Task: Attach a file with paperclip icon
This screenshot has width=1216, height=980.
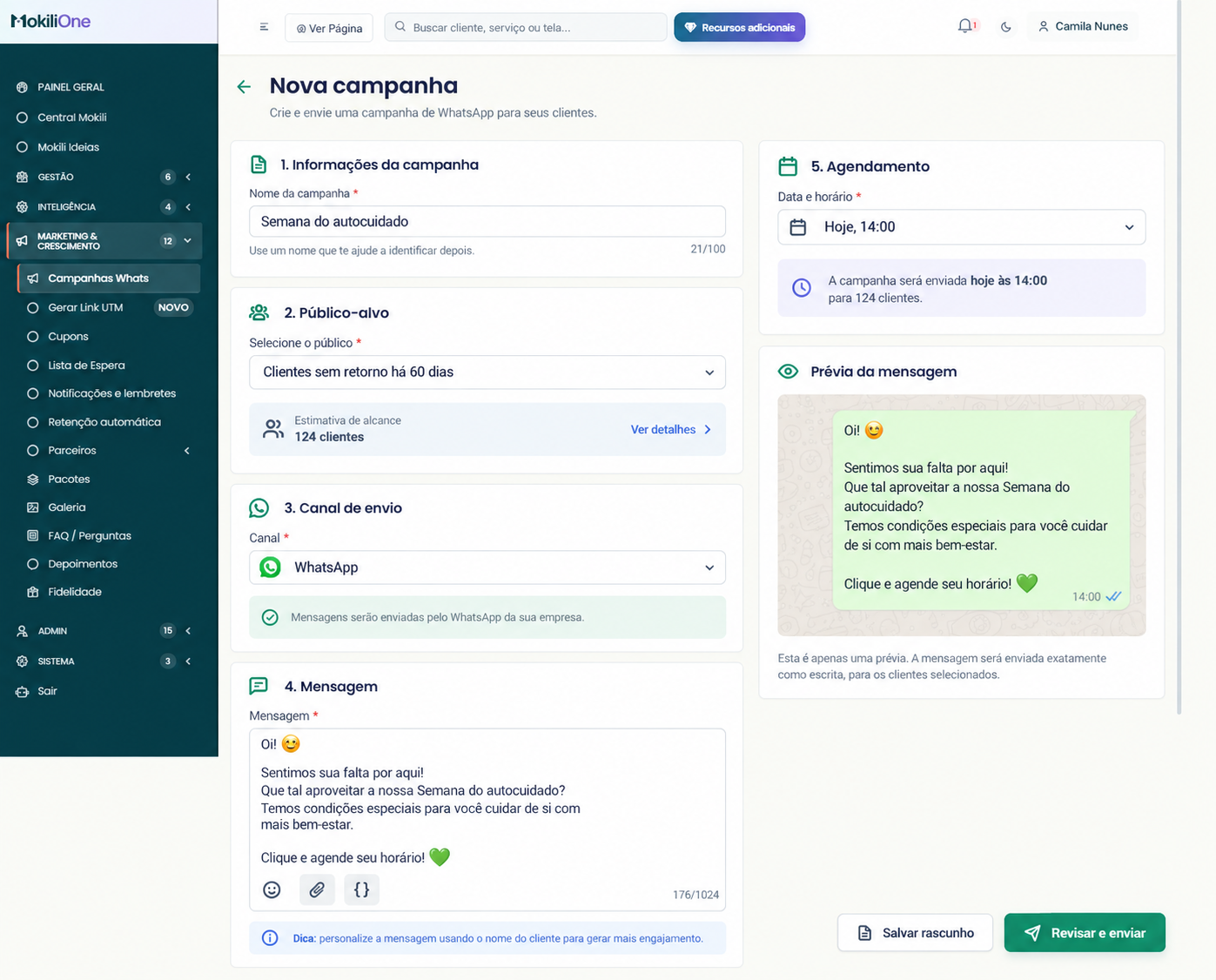Action: (317, 889)
